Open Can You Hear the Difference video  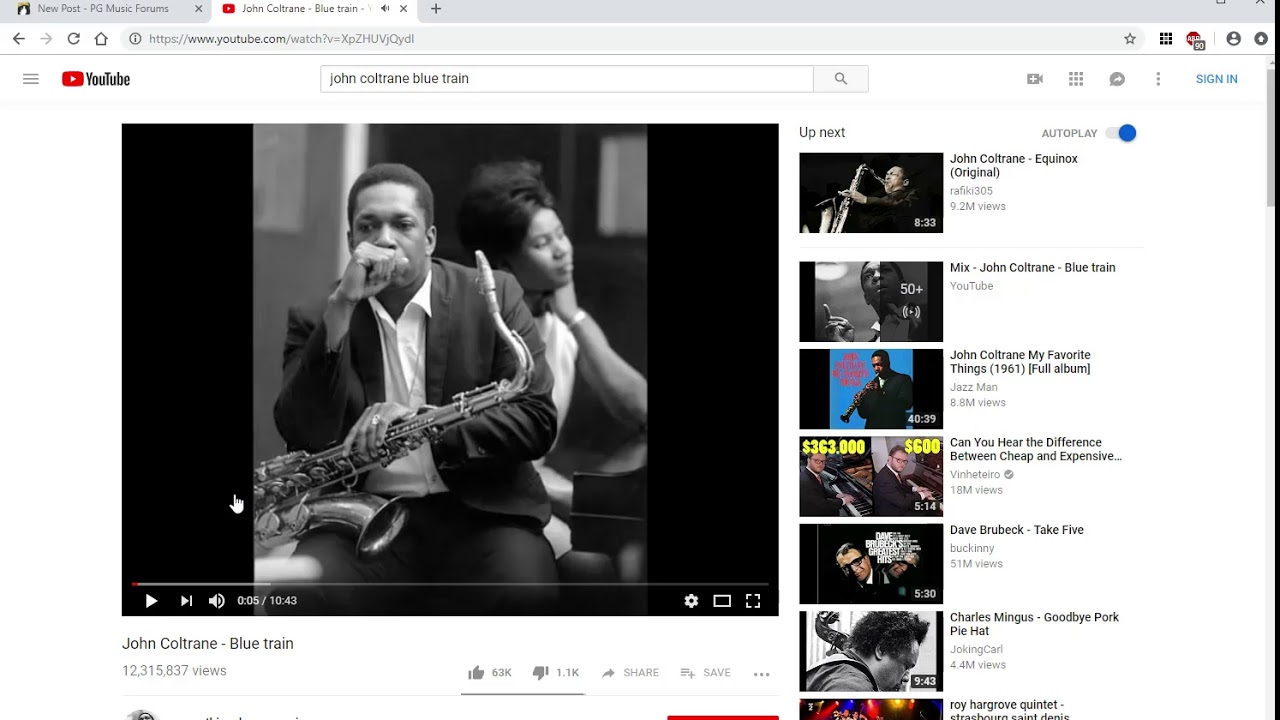1036,449
